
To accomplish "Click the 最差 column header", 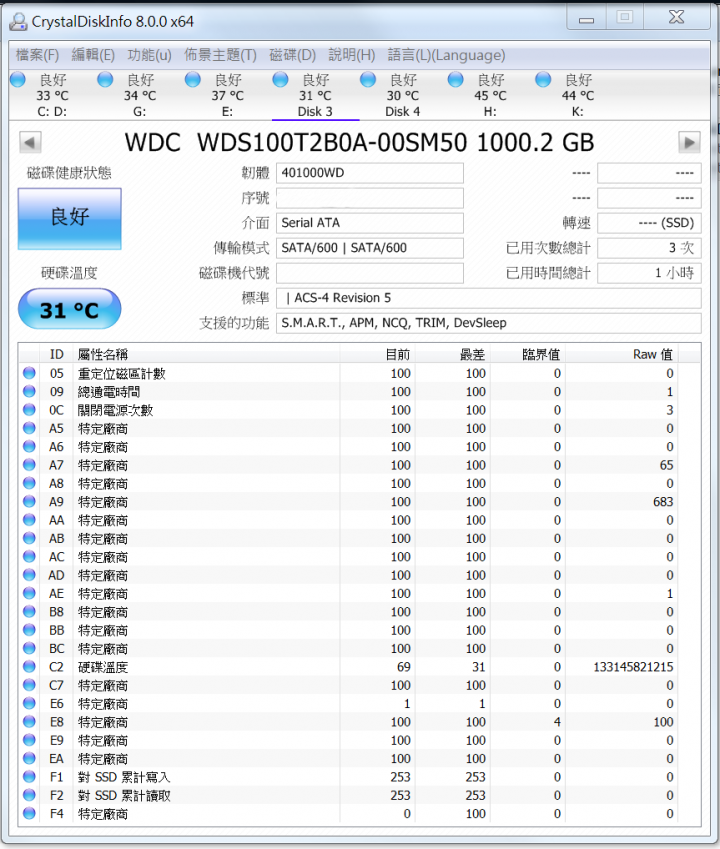I will coord(453,354).
